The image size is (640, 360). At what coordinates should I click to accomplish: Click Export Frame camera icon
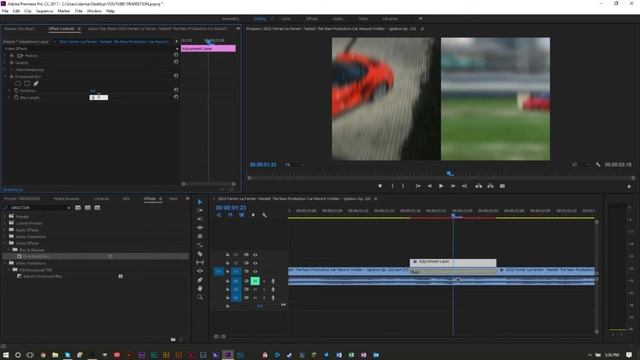coord(502,186)
